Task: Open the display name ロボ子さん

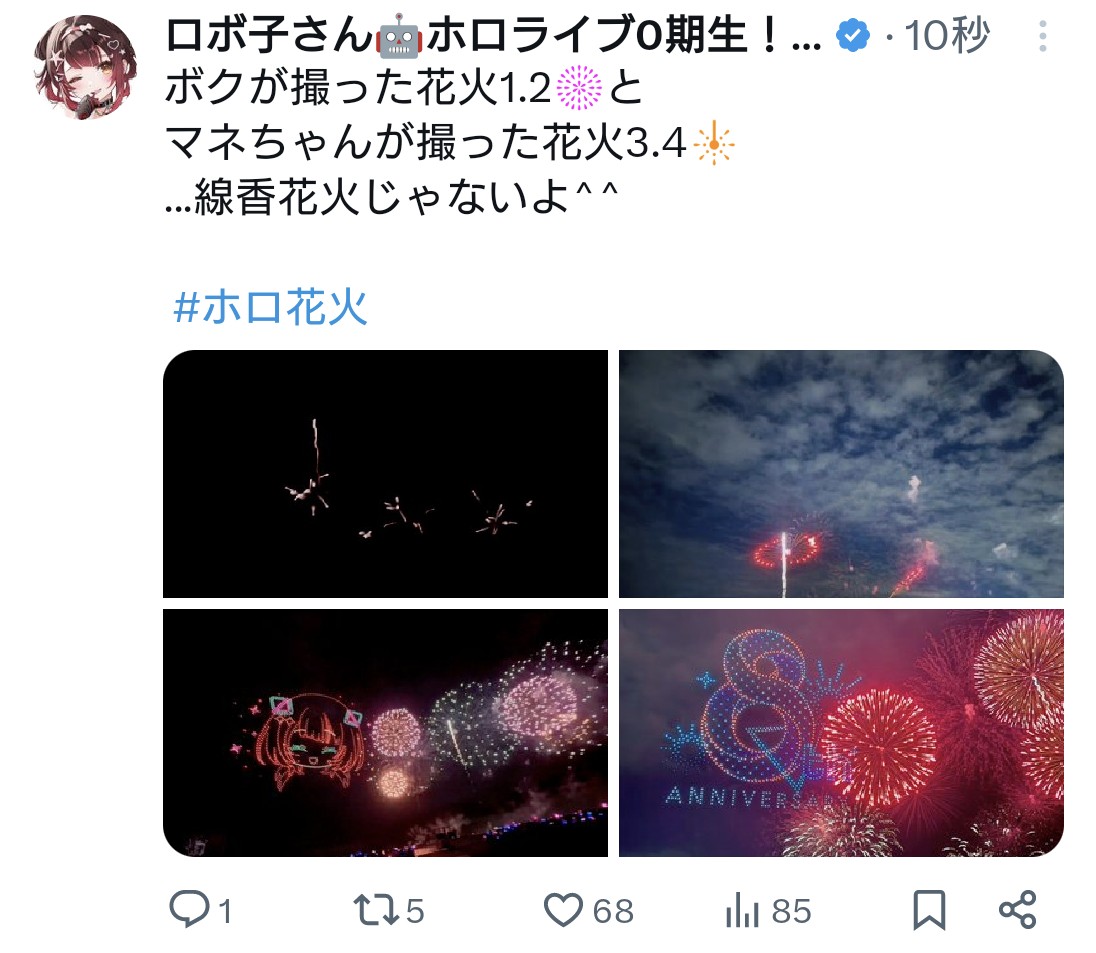Action: click(269, 35)
